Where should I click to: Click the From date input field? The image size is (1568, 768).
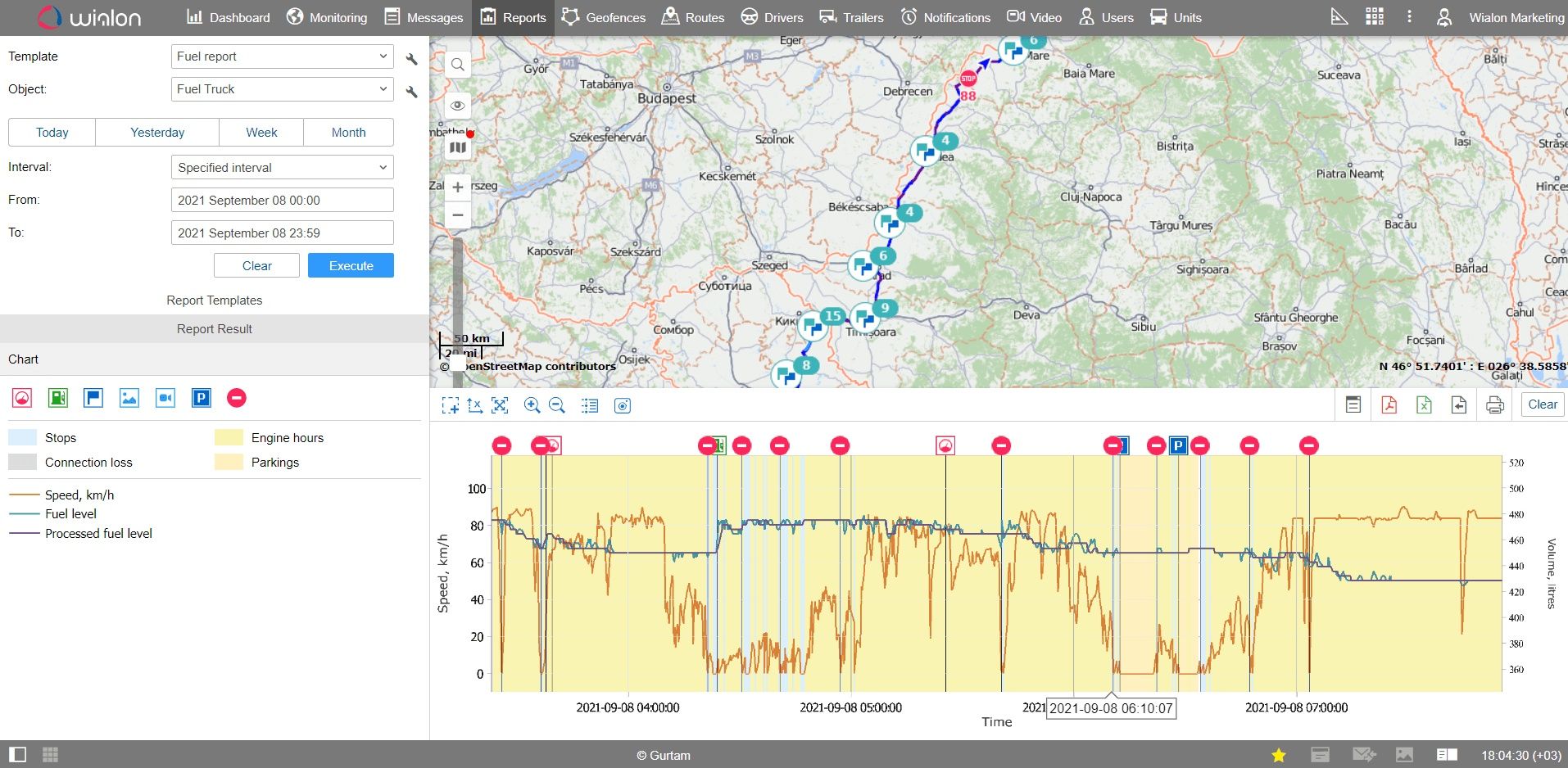pyautogui.click(x=282, y=200)
